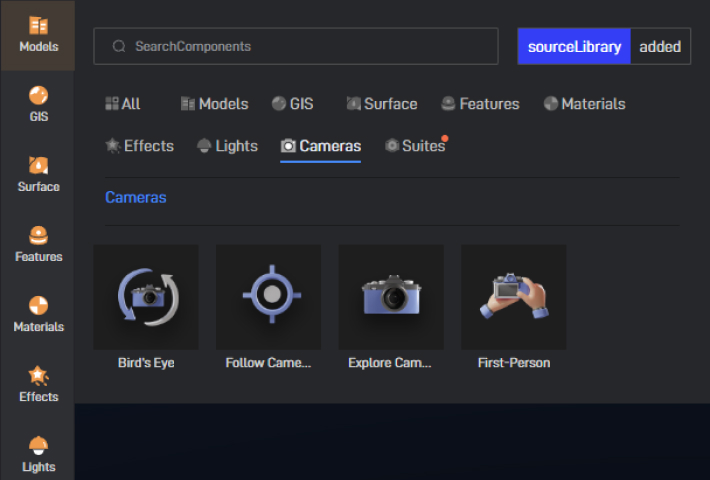Click the Bird's Eye label text

(x=146, y=363)
